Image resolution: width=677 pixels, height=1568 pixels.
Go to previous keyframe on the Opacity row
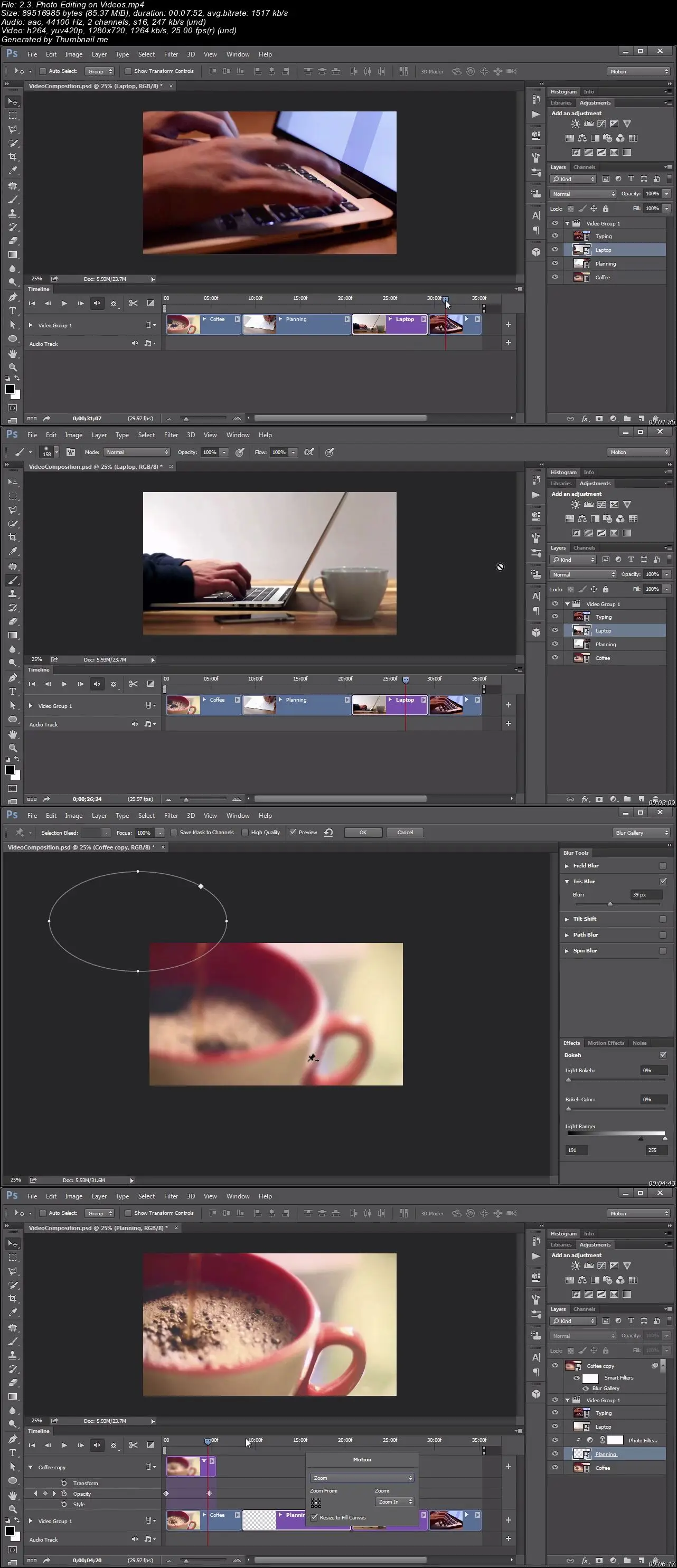[x=35, y=1493]
